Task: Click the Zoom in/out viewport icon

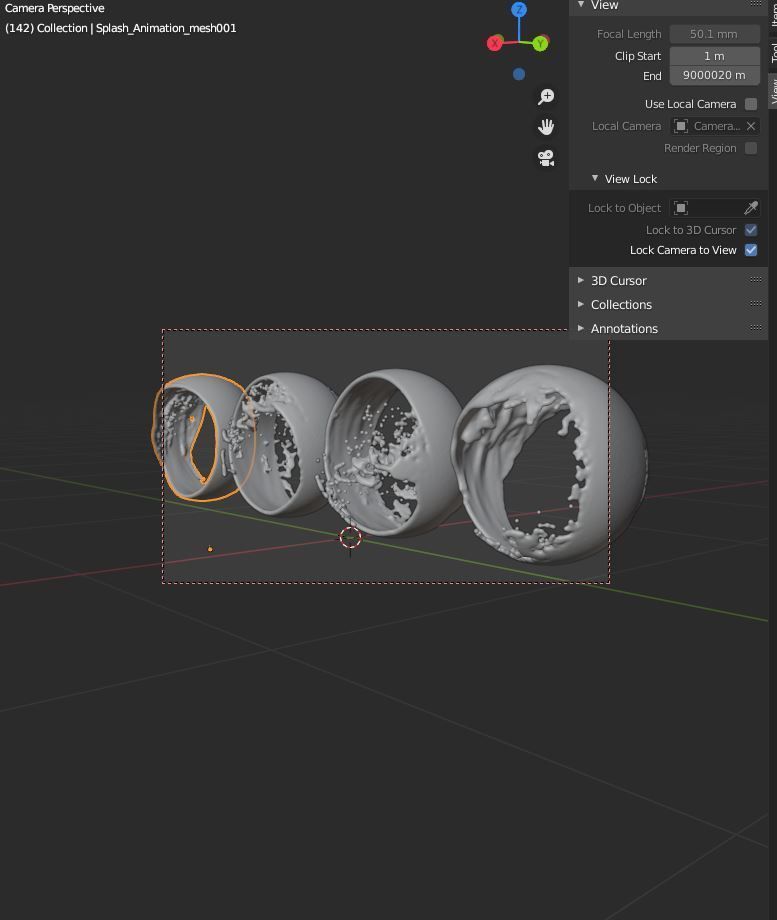Action: tap(546, 97)
